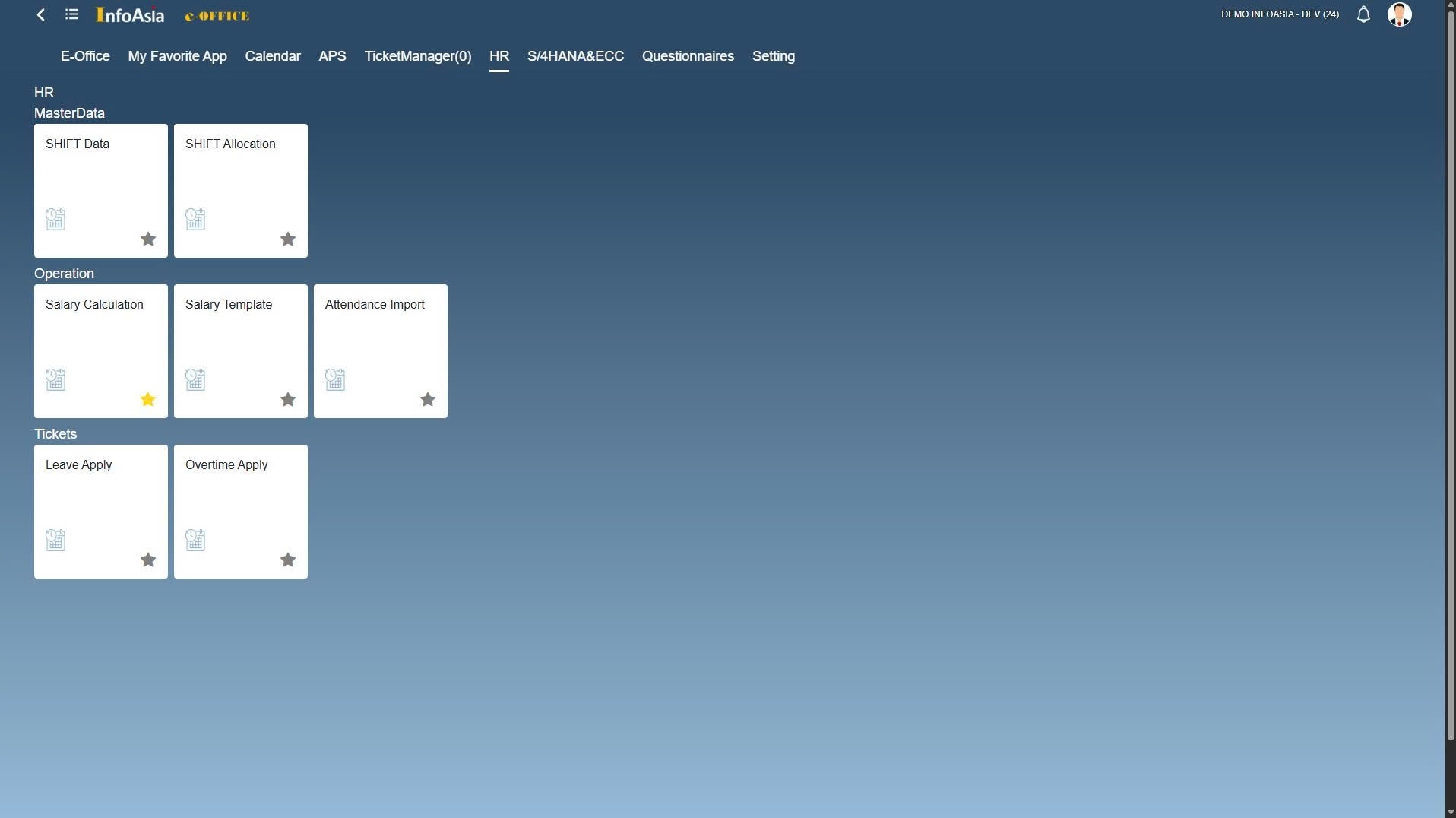Mark Salary Template as favorite
1456x818 pixels.
288,400
